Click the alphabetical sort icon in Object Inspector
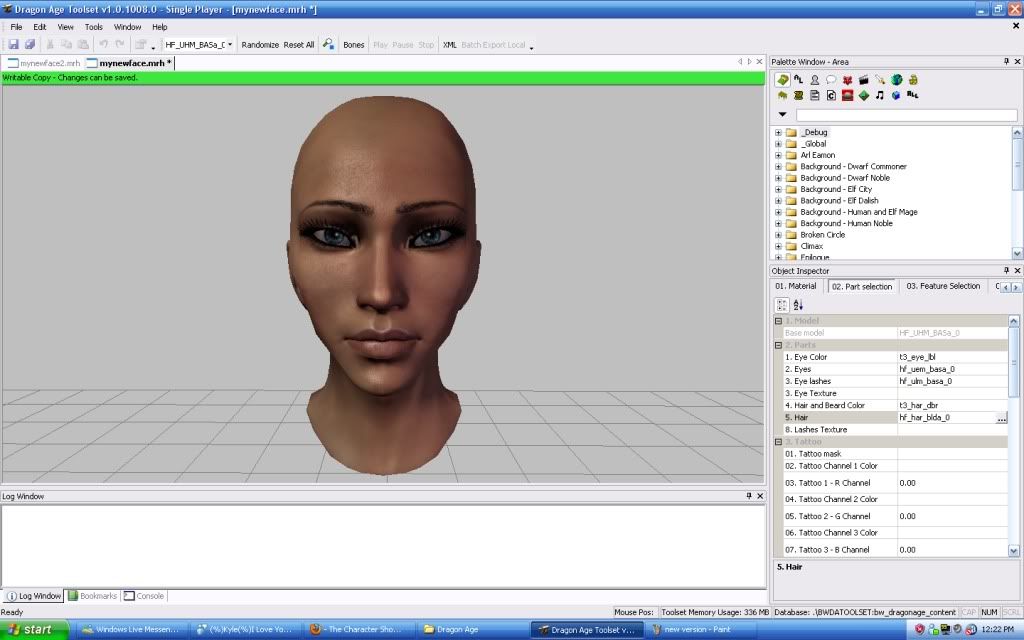This screenshot has height=640, width=1024. 798,305
